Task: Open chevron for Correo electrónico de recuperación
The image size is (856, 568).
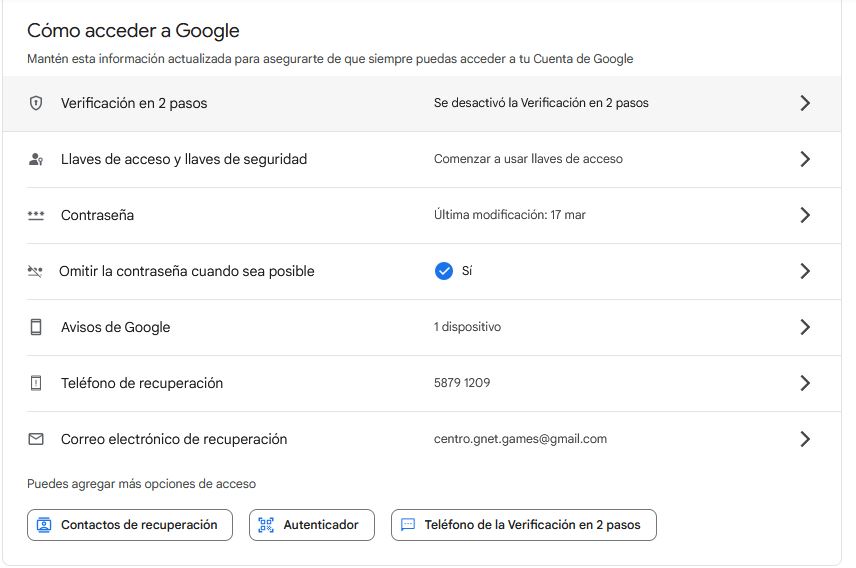Action: coord(805,439)
